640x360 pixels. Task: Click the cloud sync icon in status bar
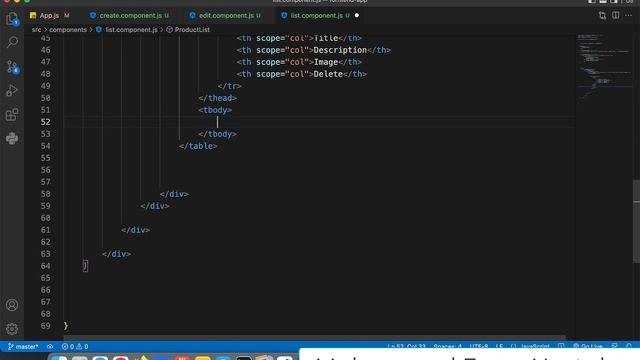click(x=50, y=347)
